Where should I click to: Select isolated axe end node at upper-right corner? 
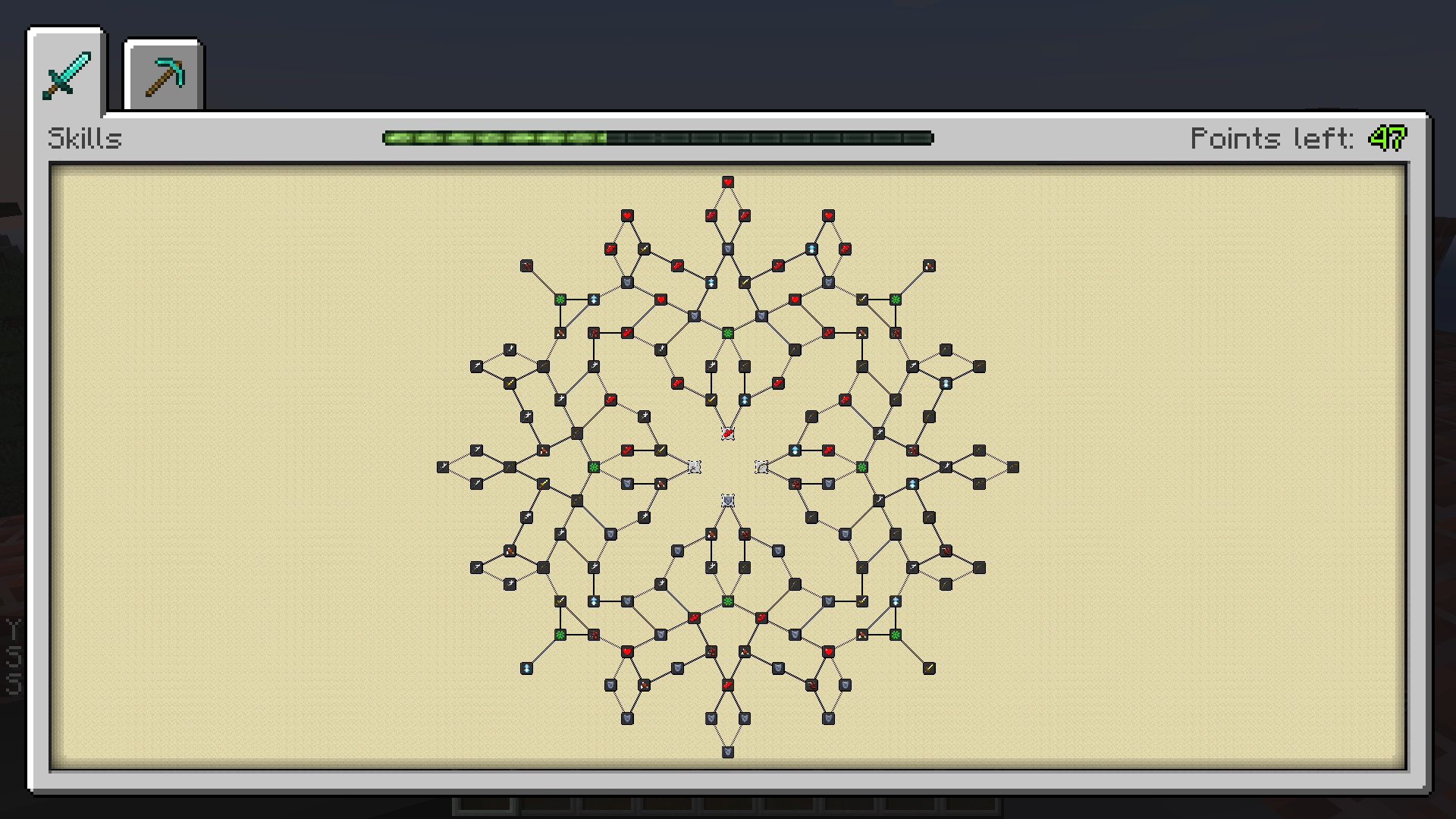(929, 266)
